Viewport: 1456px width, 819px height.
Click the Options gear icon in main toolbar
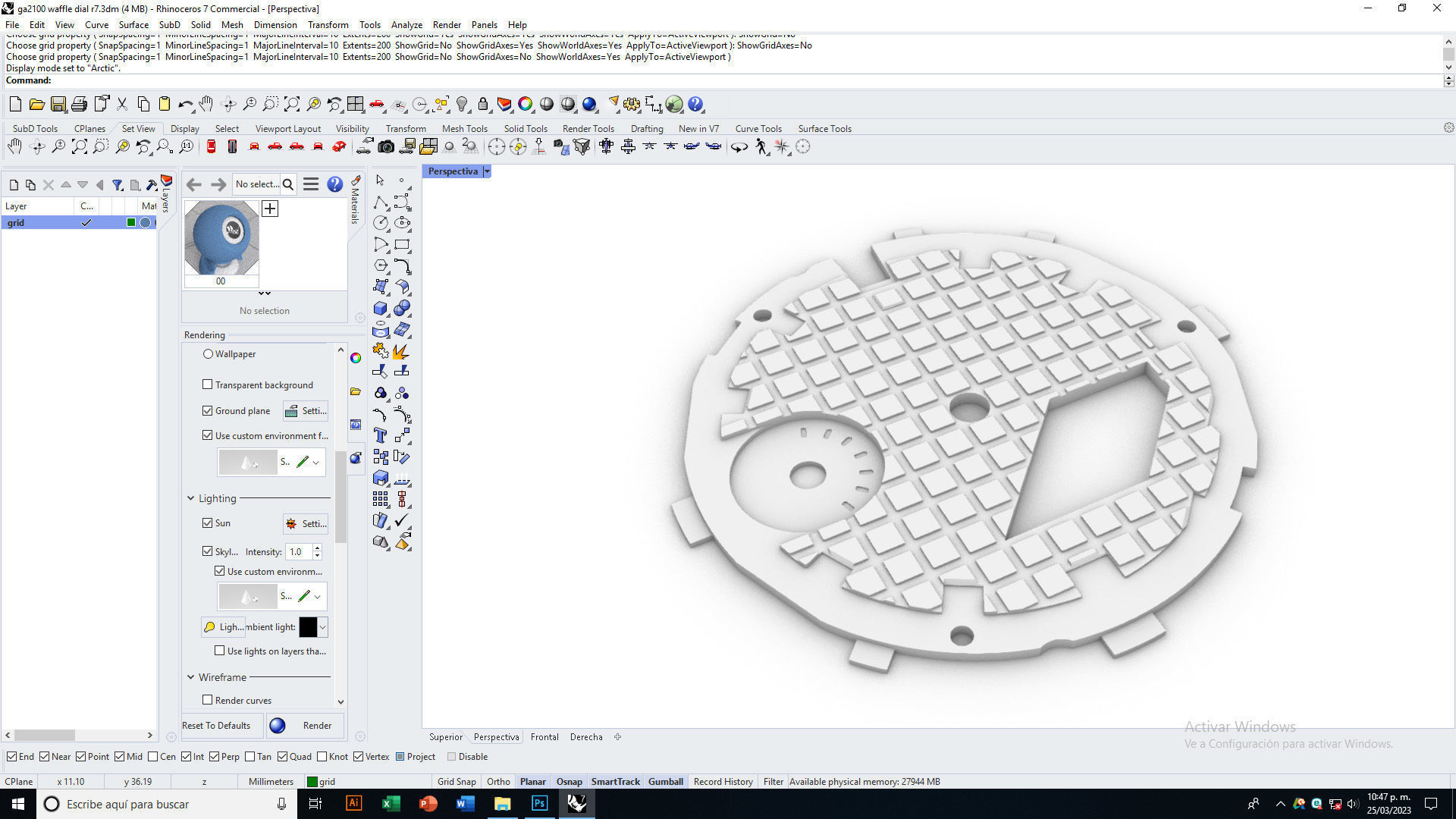pyautogui.click(x=631, y=104)
